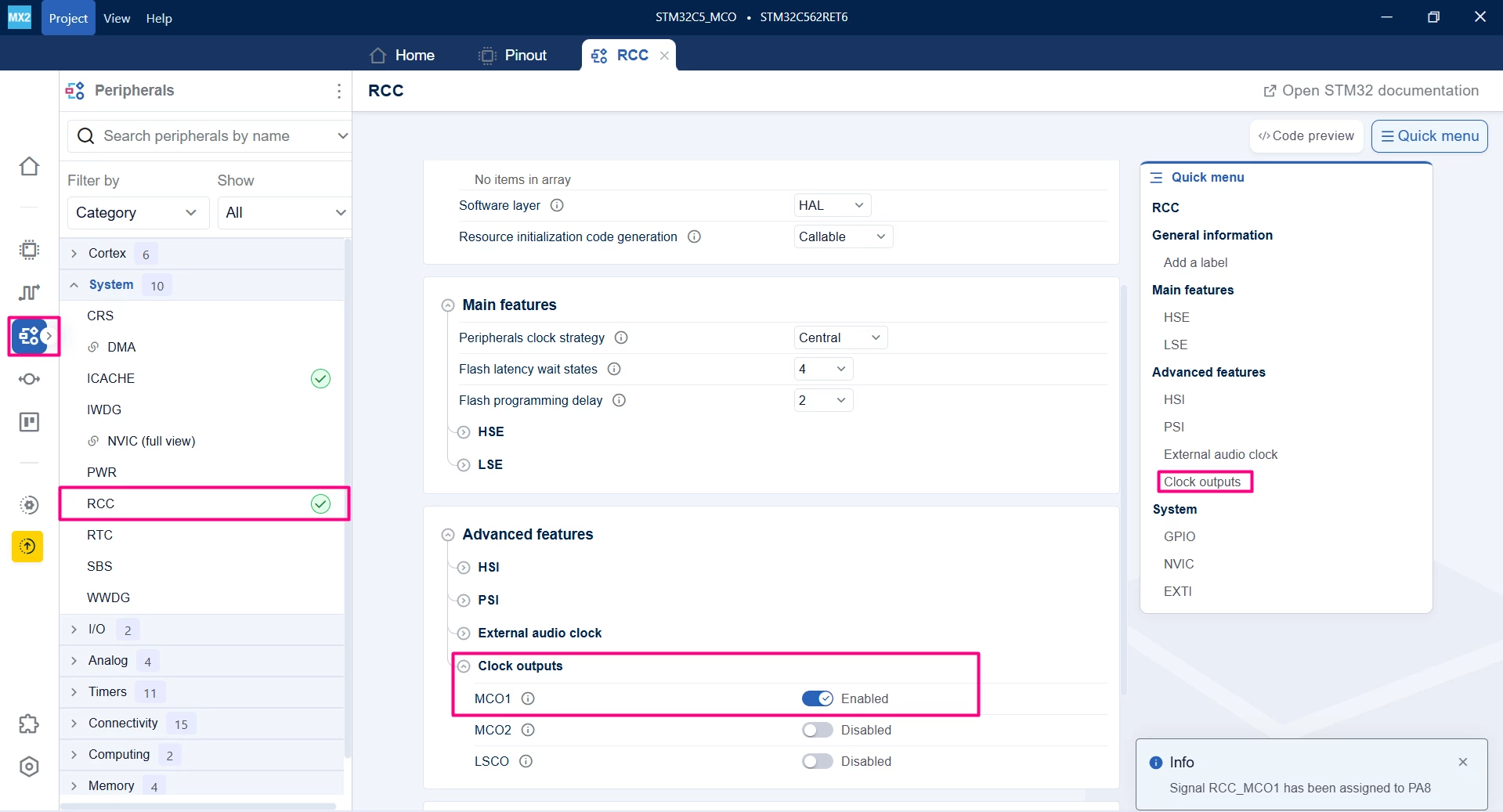Open the clock waveform icon in sidebar
The height and width of the screenshot is (812, 1503).
(x=29, y=292)
